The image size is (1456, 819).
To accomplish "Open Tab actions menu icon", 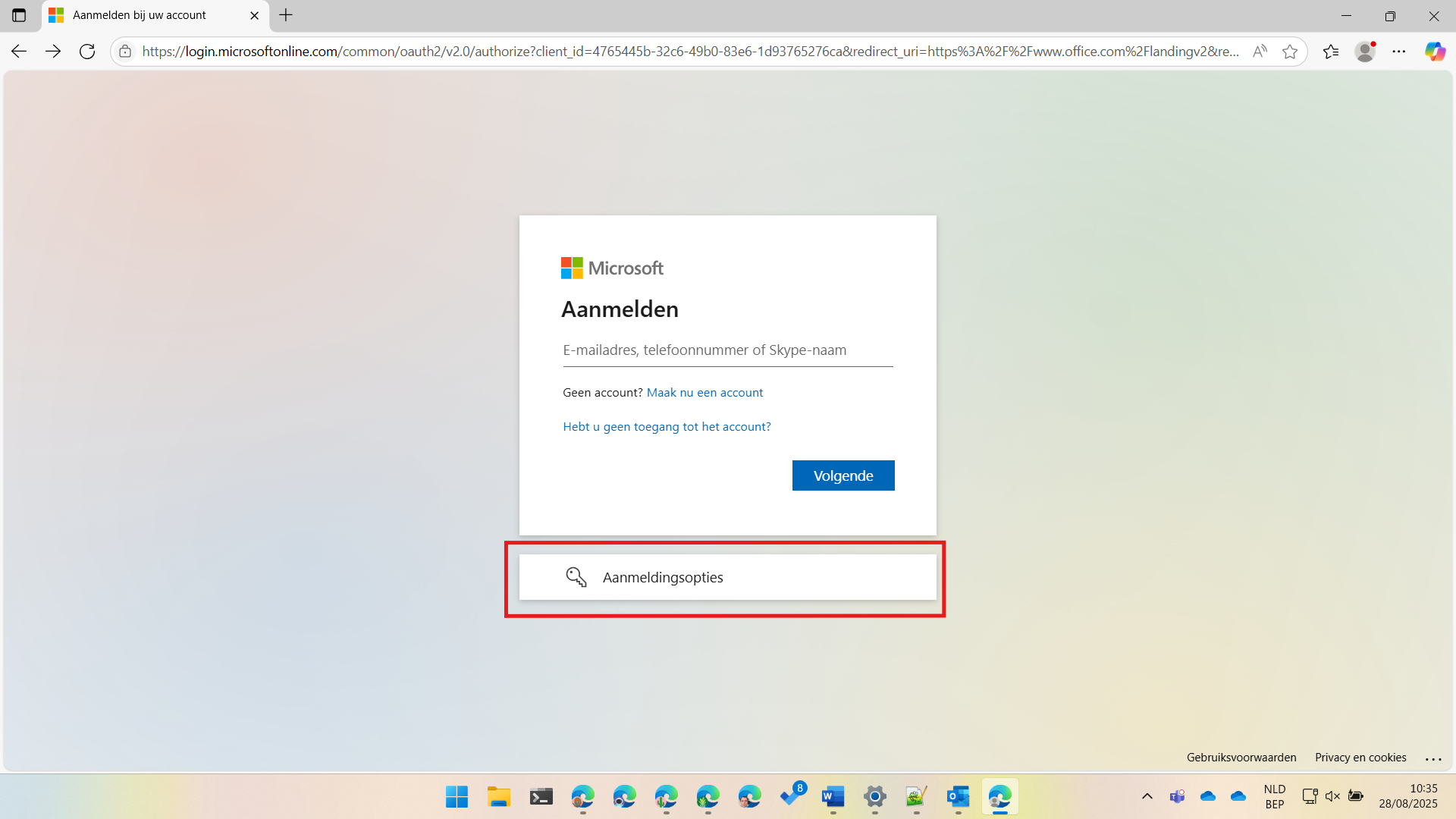I will point(19,15).
